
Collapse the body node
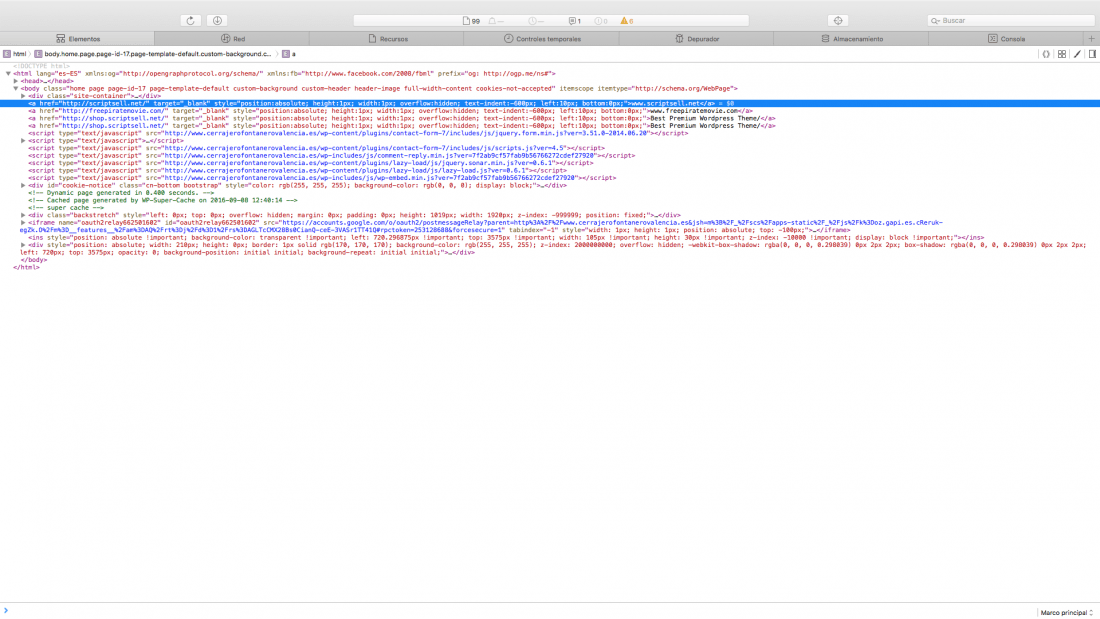(15, 88)
